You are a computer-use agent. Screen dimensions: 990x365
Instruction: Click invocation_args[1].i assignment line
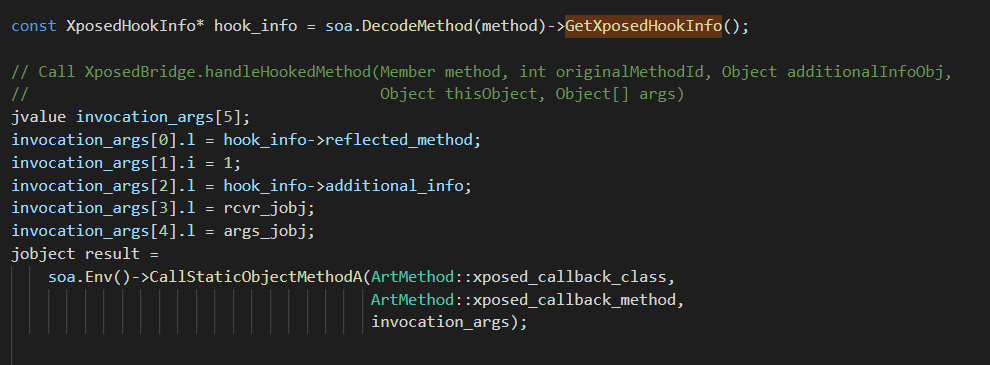click(126, 163)
